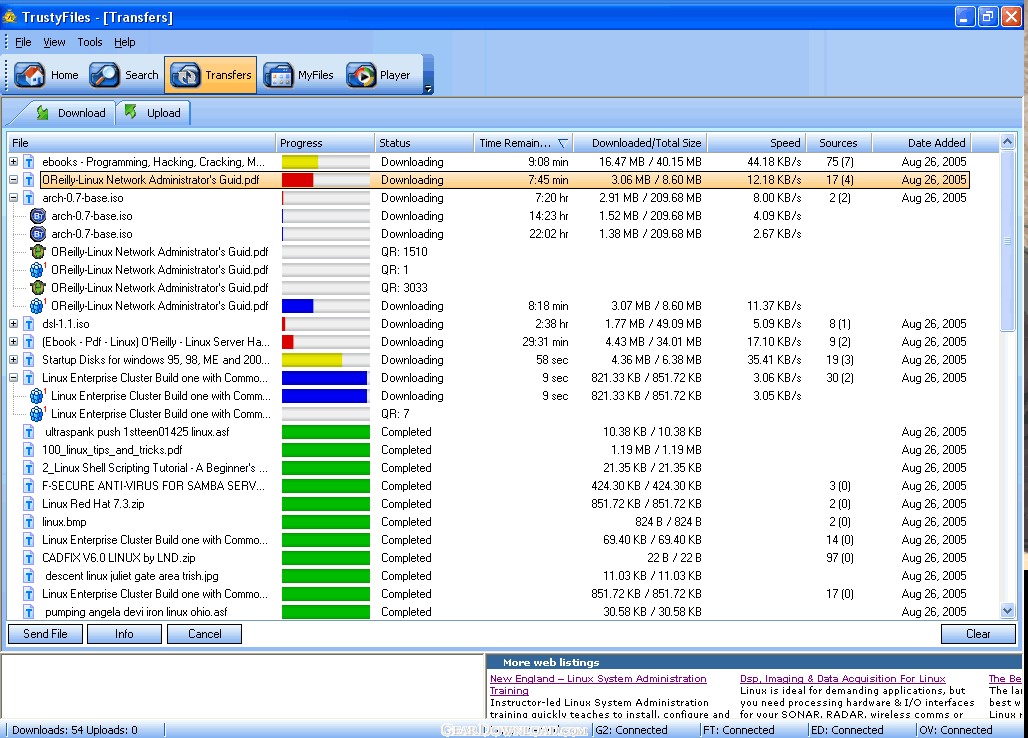Click the Downloaded/Total Size column header
The image size is (1028, 738).
(x=640, y=143)
